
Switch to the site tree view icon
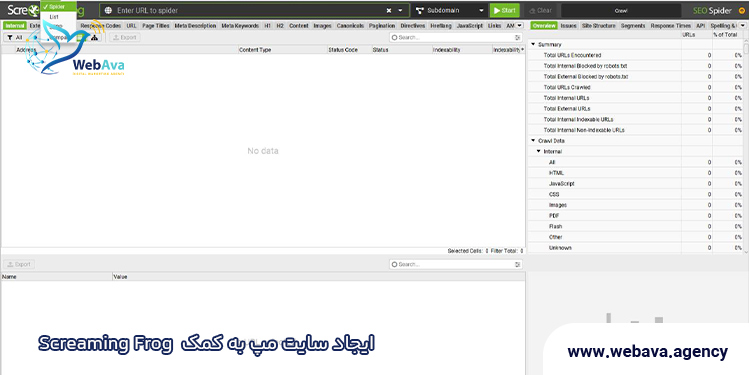[94, 37]
